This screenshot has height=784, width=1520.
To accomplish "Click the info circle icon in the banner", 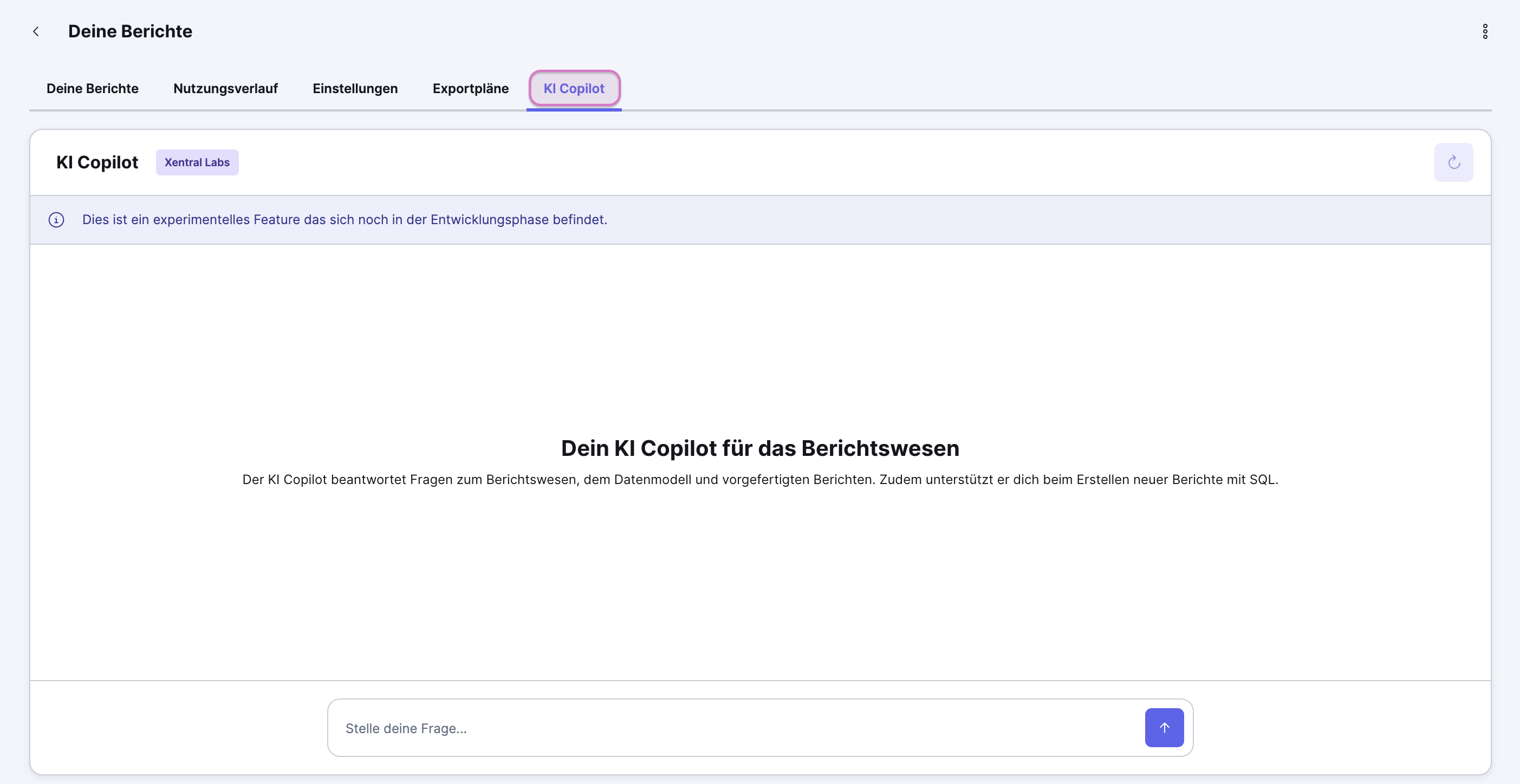I will (56, 220).
